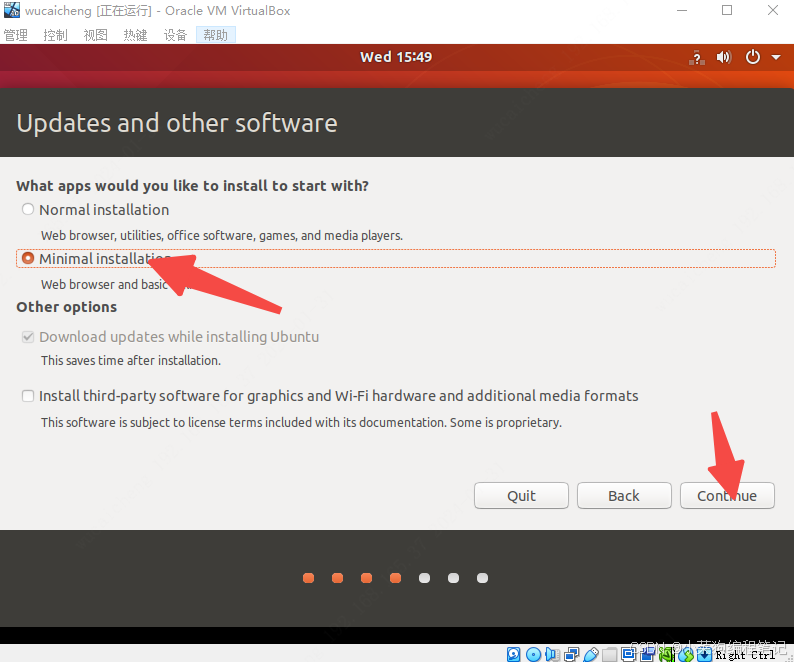
Task: Click the green CPU virtualization status icon
Action: pos(667,654)
